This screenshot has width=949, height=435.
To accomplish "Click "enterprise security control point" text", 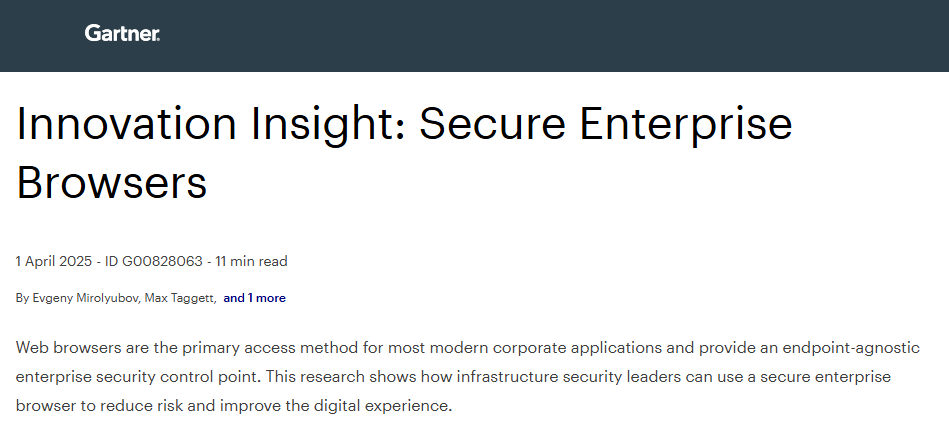I will point(139,377).
